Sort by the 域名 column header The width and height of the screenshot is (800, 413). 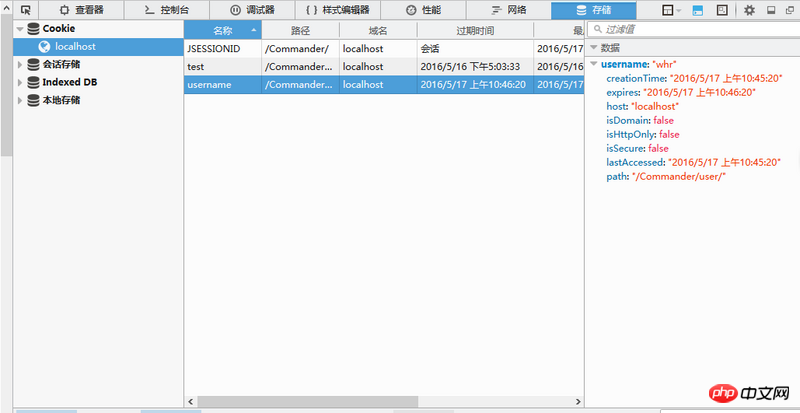[378, 30]
